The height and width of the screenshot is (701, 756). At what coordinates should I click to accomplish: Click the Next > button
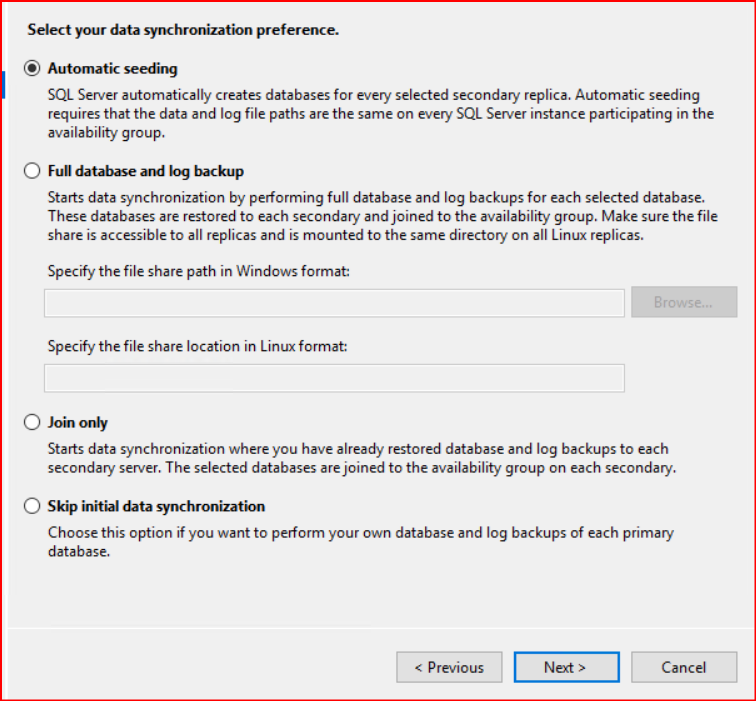click(566, 667)
